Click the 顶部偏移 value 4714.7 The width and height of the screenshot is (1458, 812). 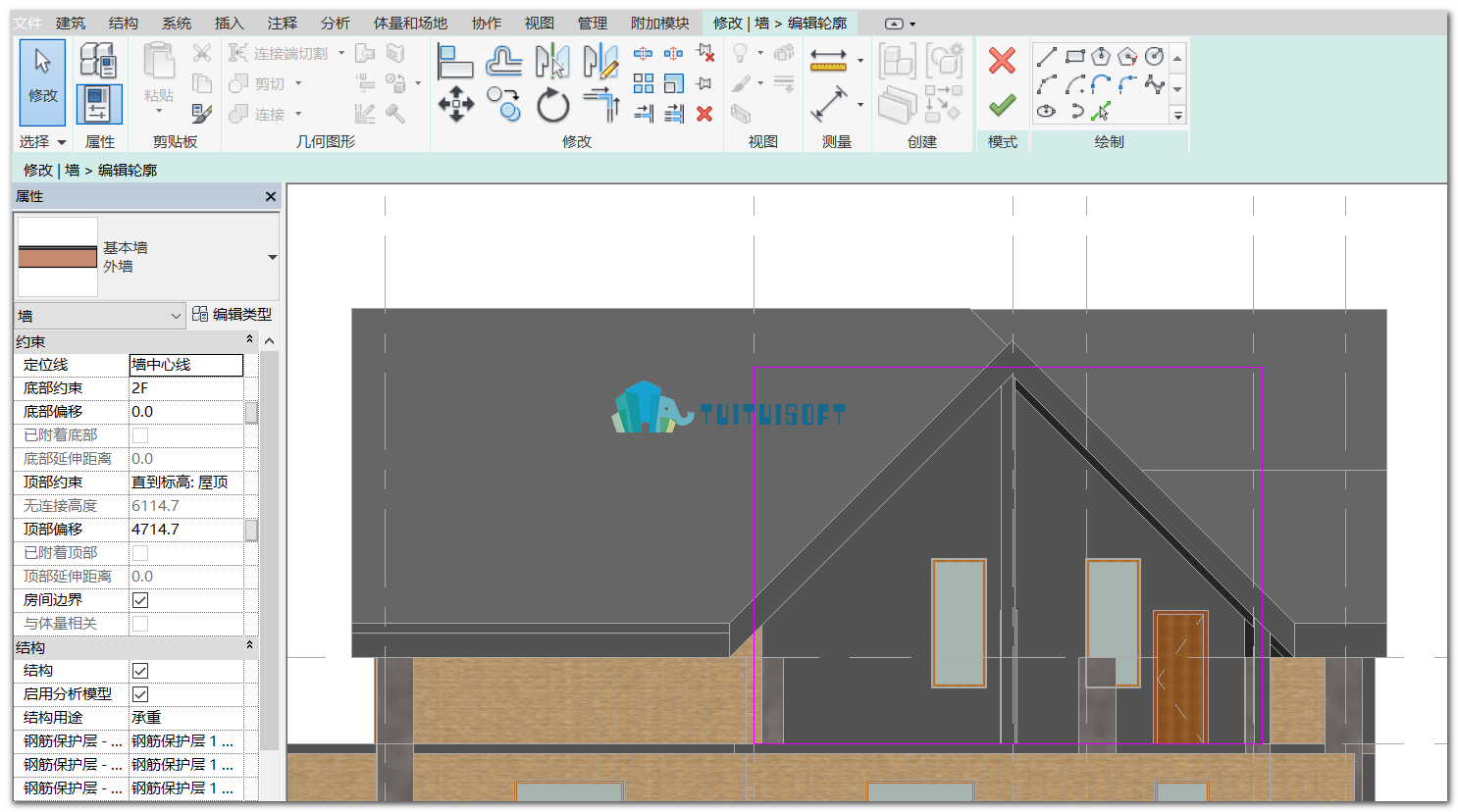186,530
